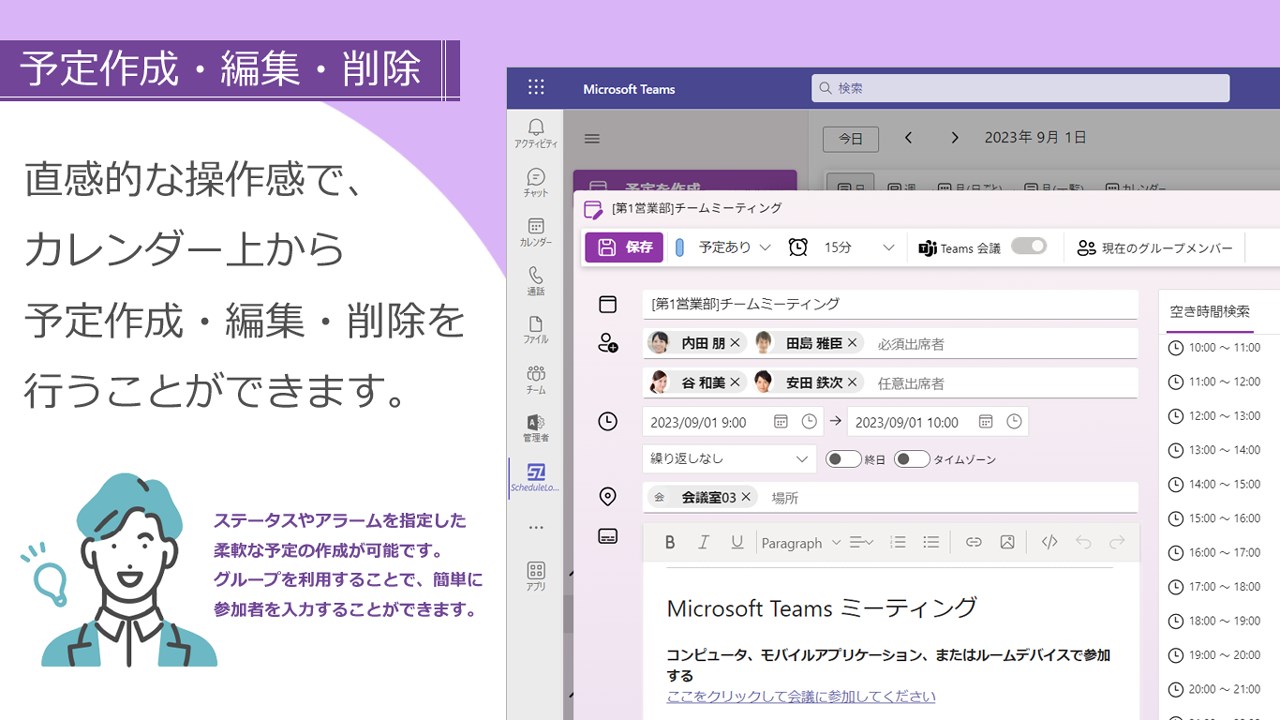
Task: Go to the next date with the right chevron
Action: (955, 138)
